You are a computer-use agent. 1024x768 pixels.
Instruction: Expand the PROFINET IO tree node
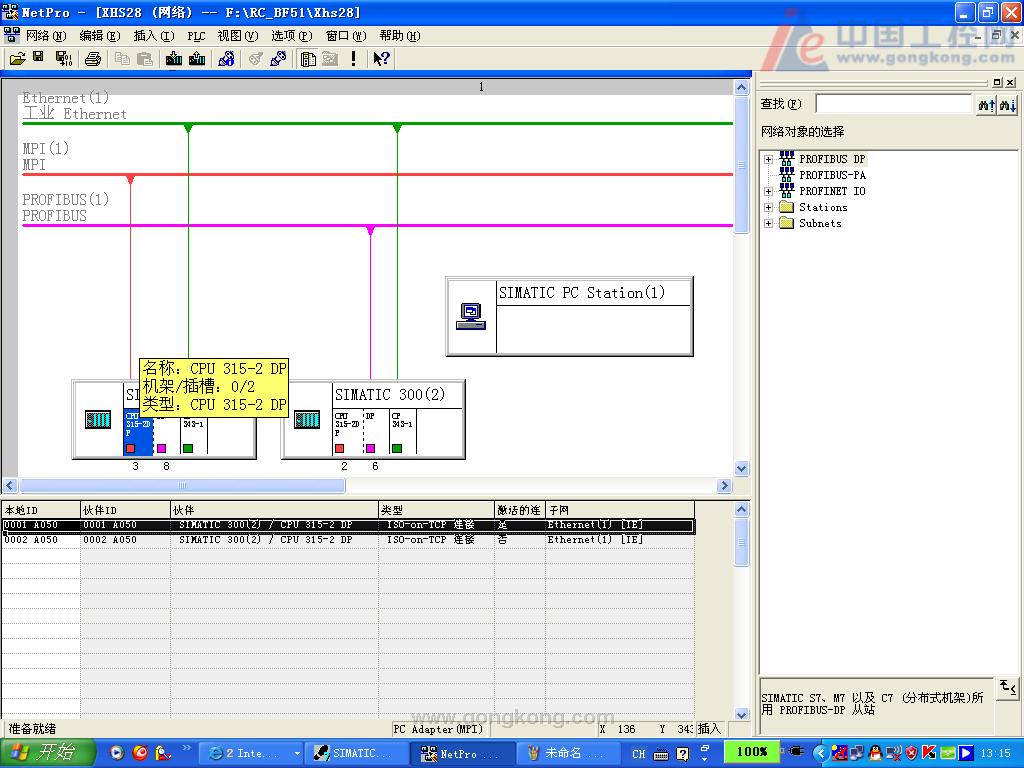point(769,191)
